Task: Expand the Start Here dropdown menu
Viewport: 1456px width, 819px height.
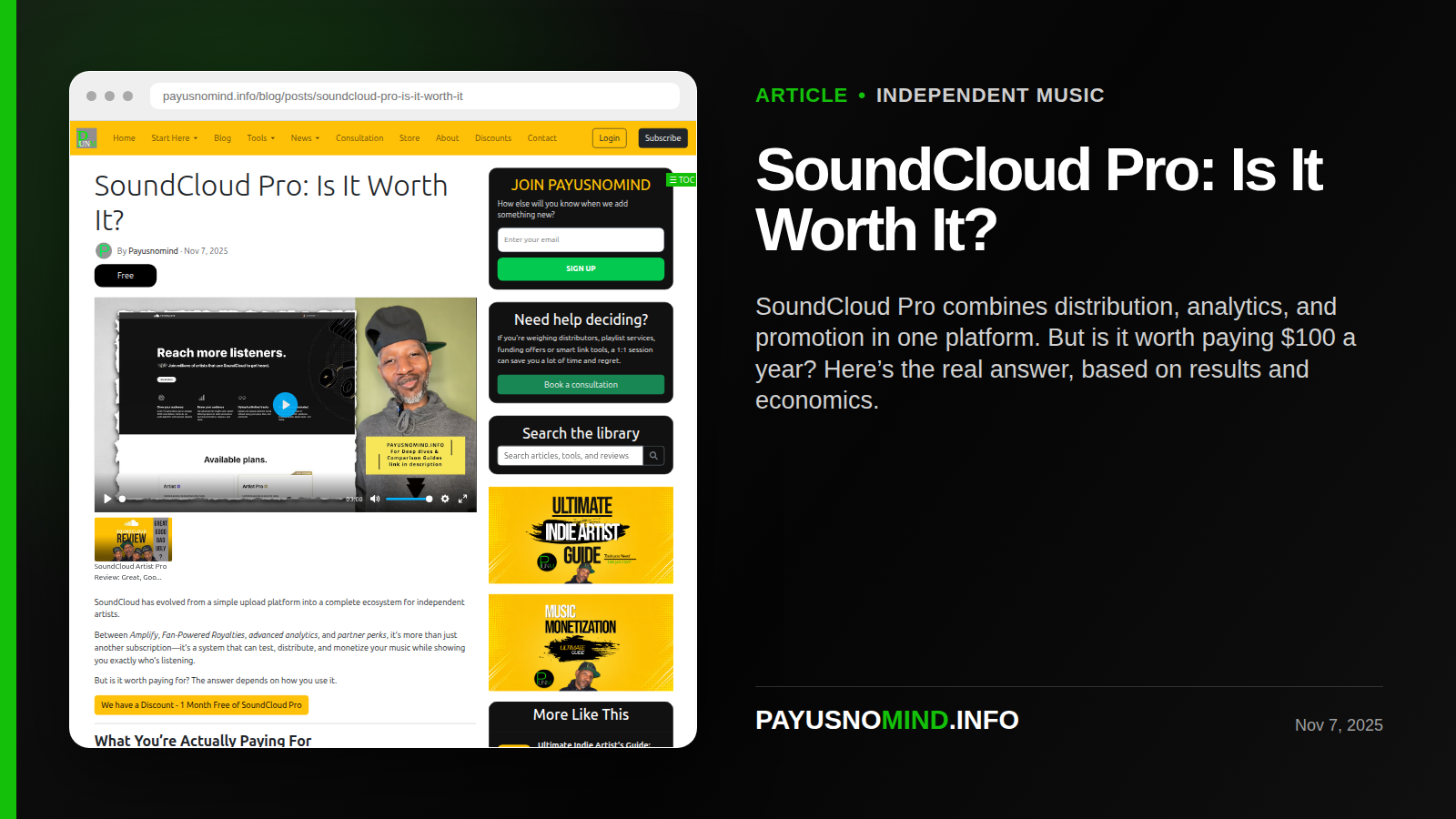Action: (174, 138)
